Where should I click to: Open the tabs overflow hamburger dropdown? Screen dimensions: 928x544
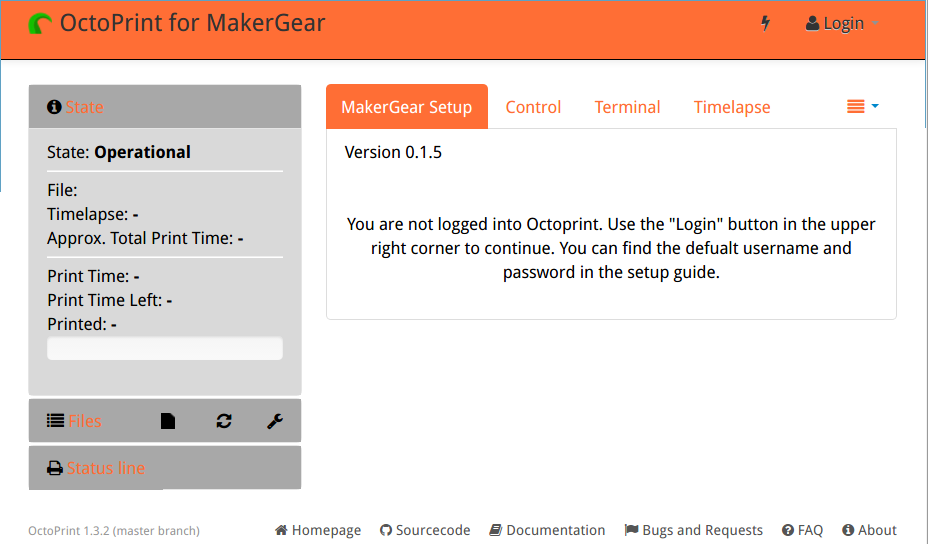[862, 106]
